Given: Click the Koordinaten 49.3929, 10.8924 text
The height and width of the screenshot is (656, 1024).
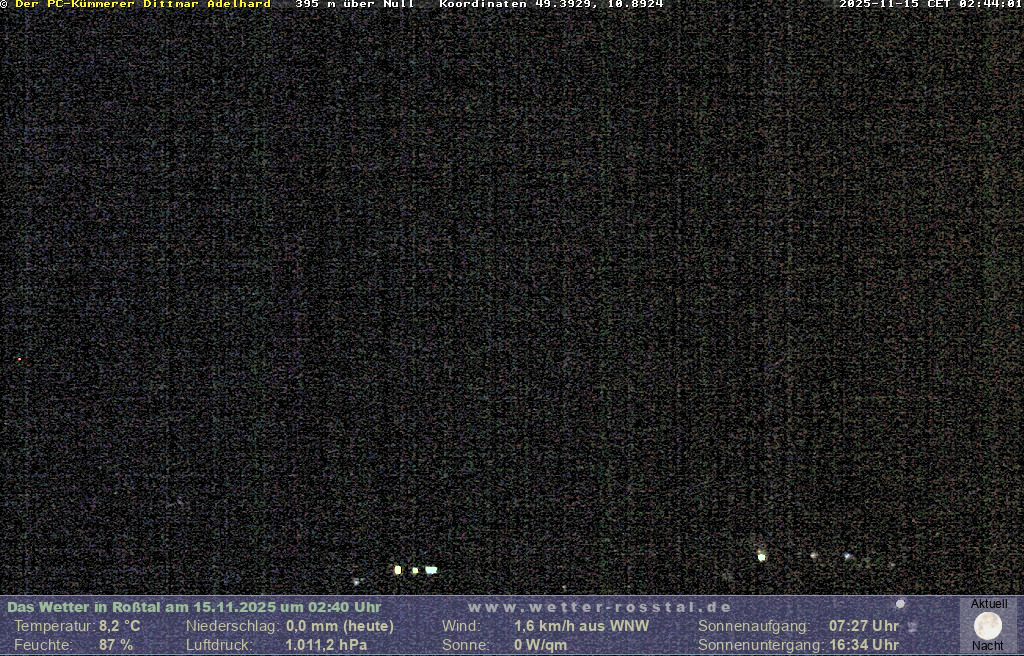Looking at the screenshot, I should pyautogui.click(x=551, y=5).
